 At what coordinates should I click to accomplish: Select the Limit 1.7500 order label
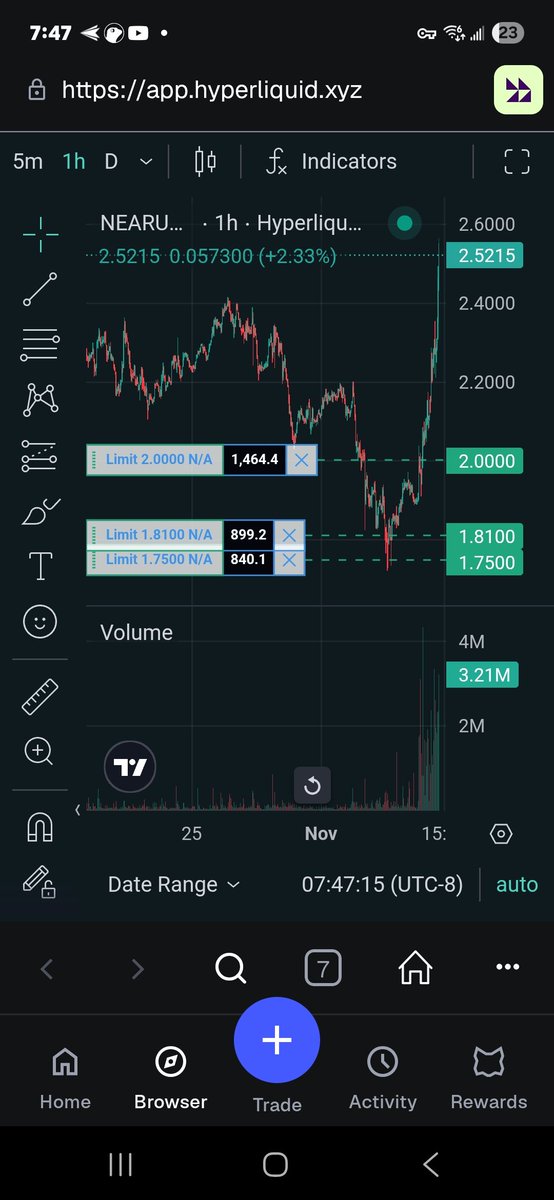click(155, 560)
